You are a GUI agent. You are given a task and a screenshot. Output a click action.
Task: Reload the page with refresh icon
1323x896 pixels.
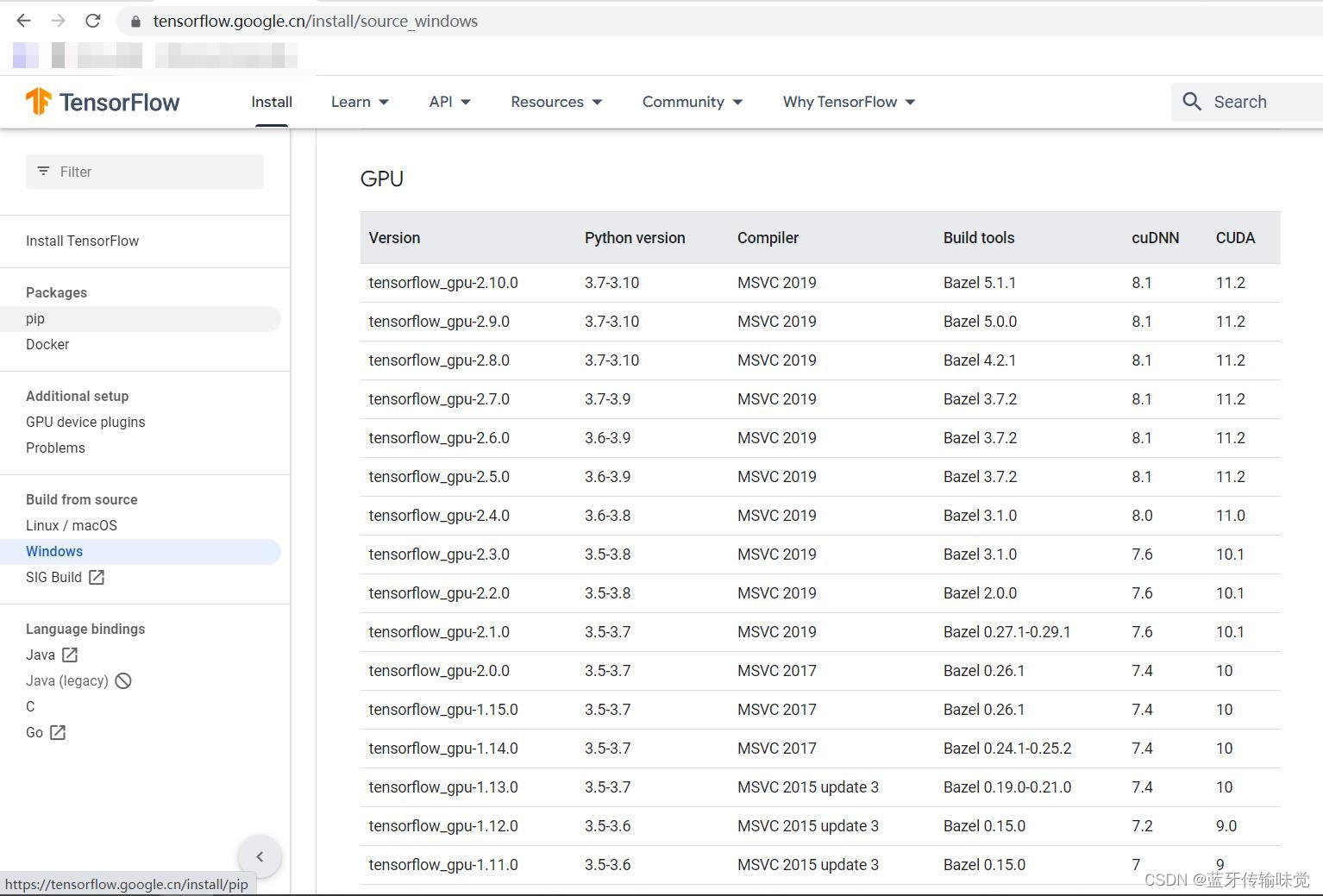coord(93,21)
